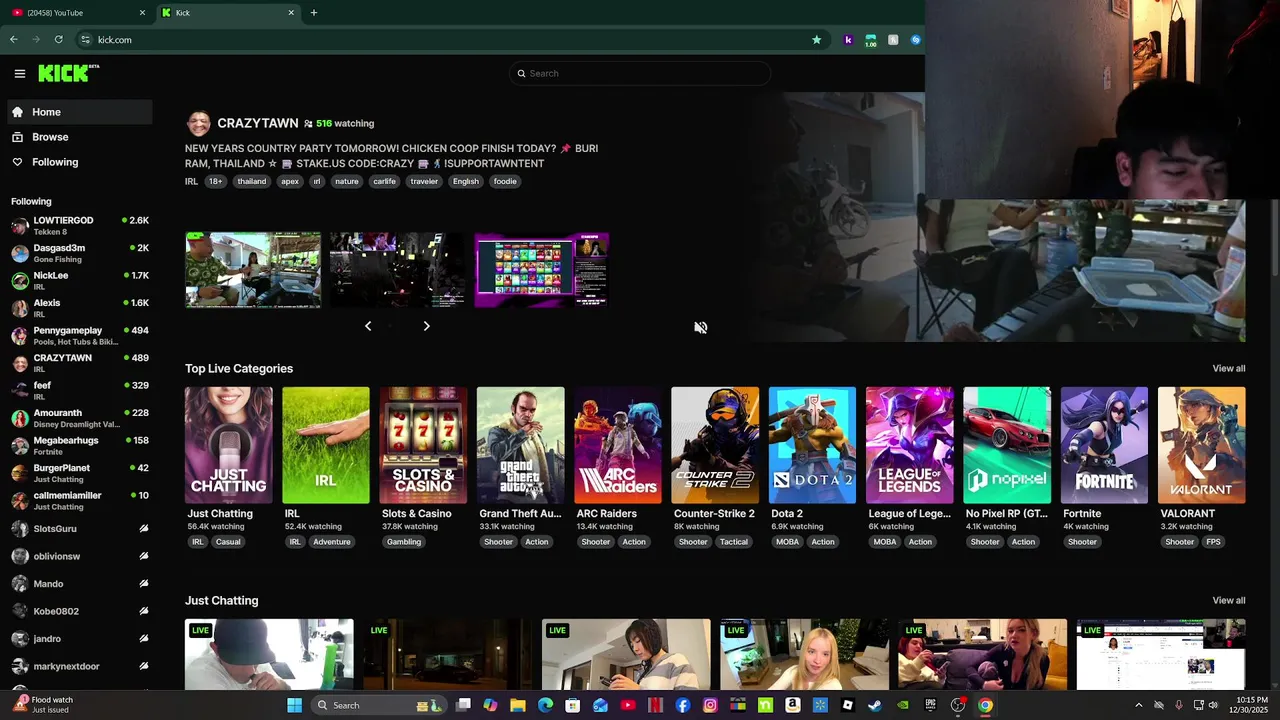Open Counter-Strike 2 category

point(715,445)
